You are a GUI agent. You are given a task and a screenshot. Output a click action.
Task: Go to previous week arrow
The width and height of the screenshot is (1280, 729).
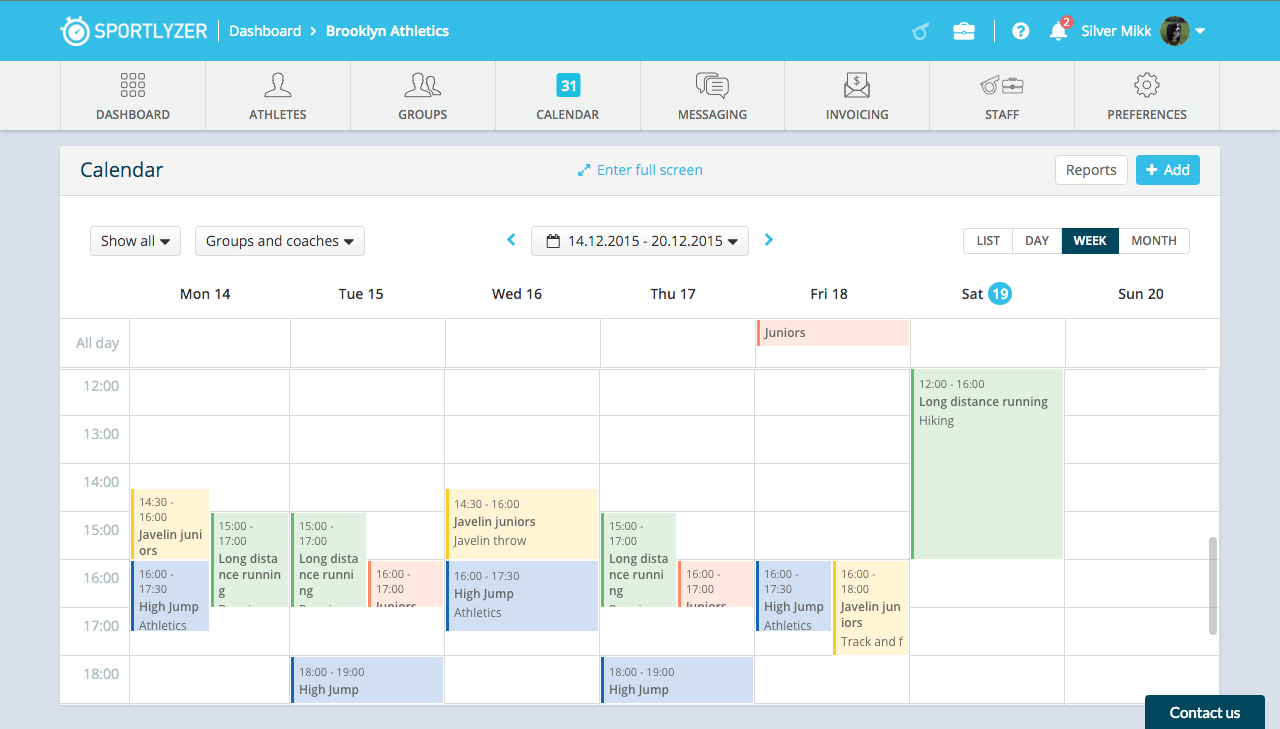[511, 240]
